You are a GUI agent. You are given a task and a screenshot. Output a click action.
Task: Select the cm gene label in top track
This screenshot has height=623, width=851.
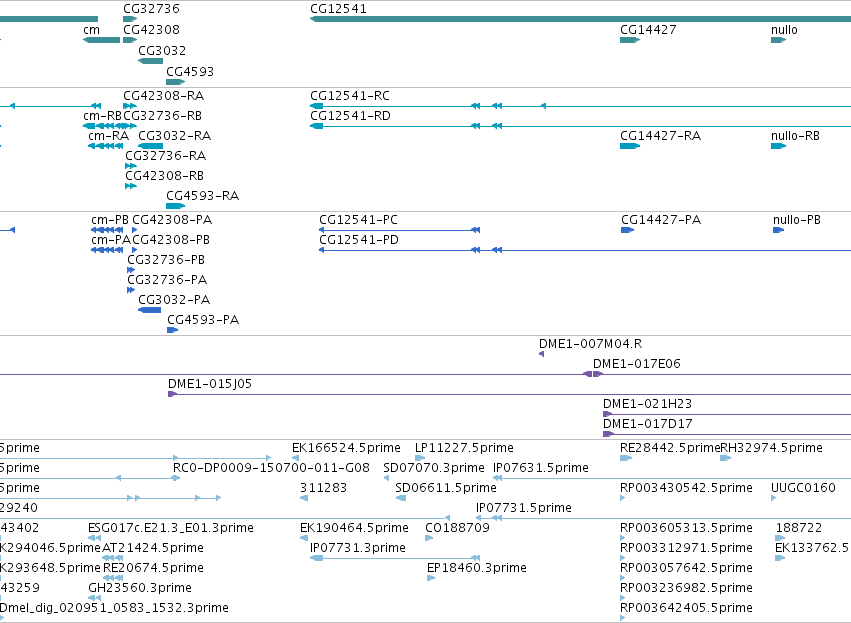[91, 30]
